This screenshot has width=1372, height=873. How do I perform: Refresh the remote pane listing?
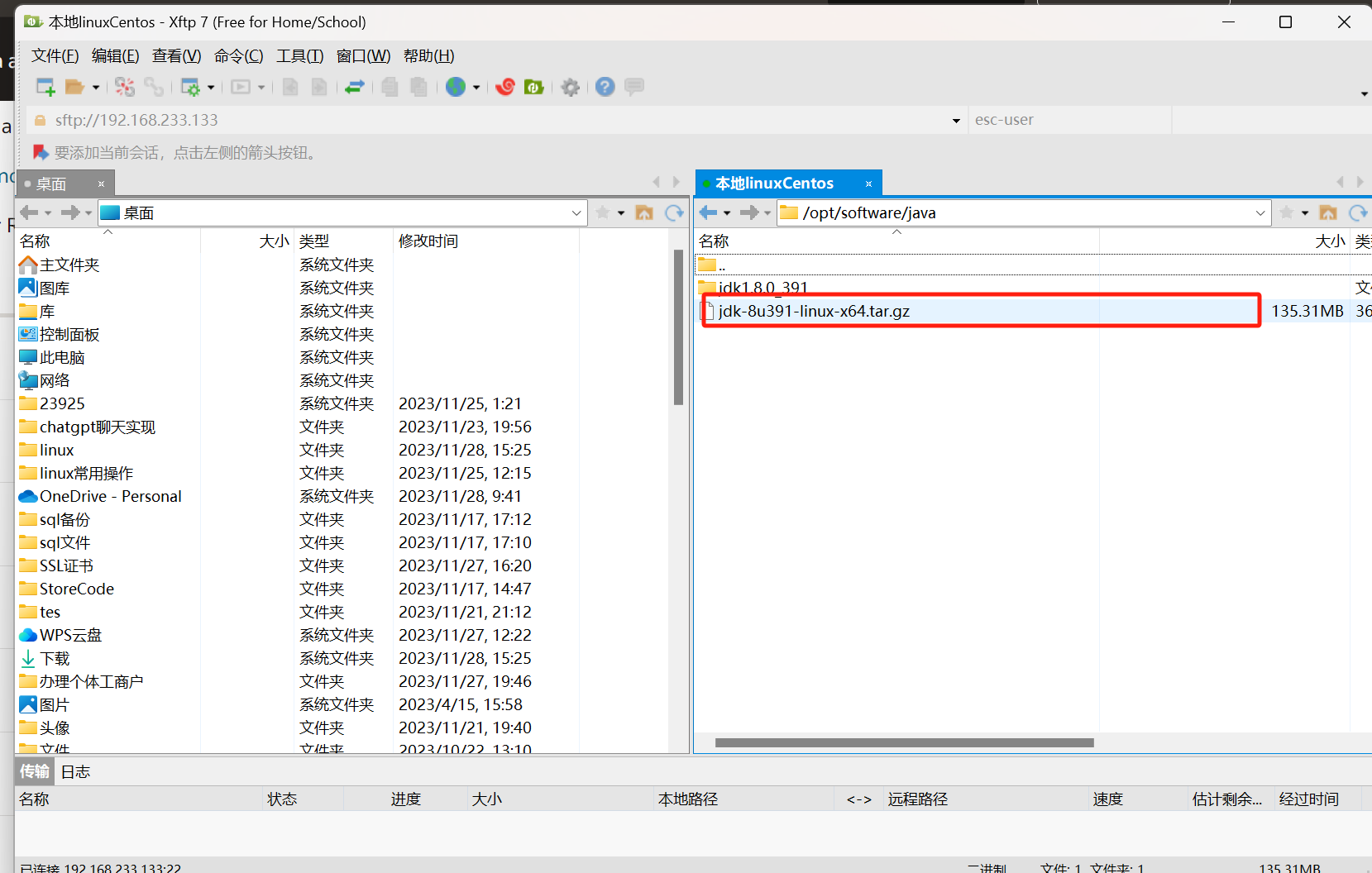click(x=1358, y=212)
